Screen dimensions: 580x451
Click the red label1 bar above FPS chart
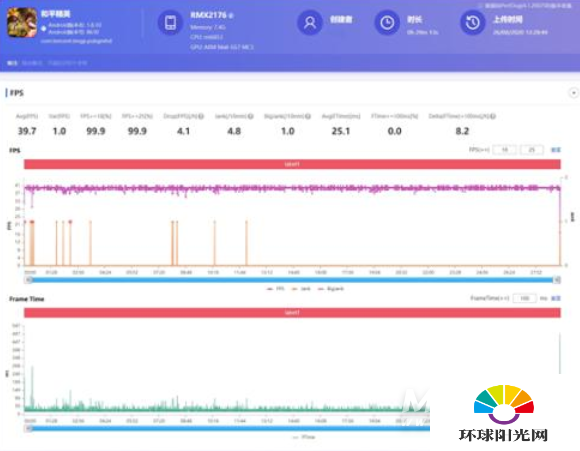pyautogui.click(x=292, y=164)
